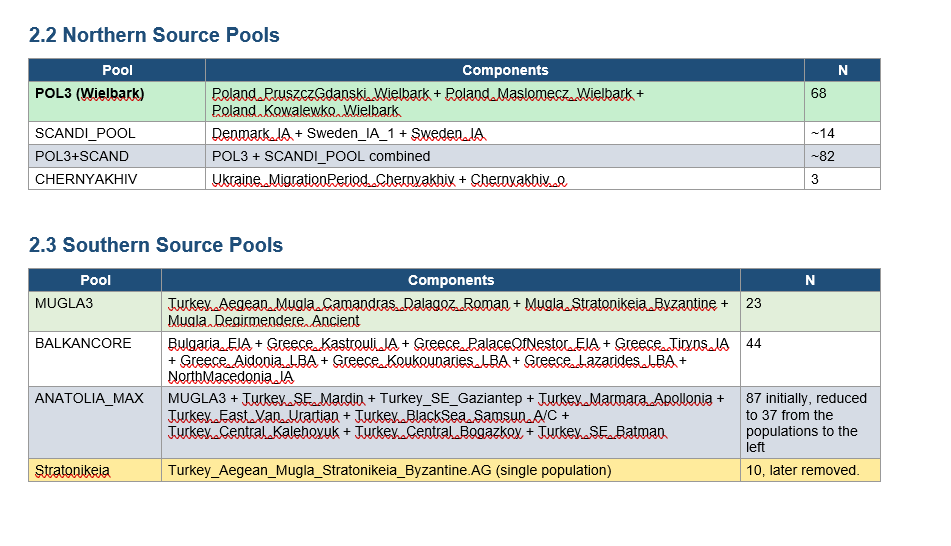Select the N value 23 cell
Viewport: 951px width, 546px height.
pos(754,304)
